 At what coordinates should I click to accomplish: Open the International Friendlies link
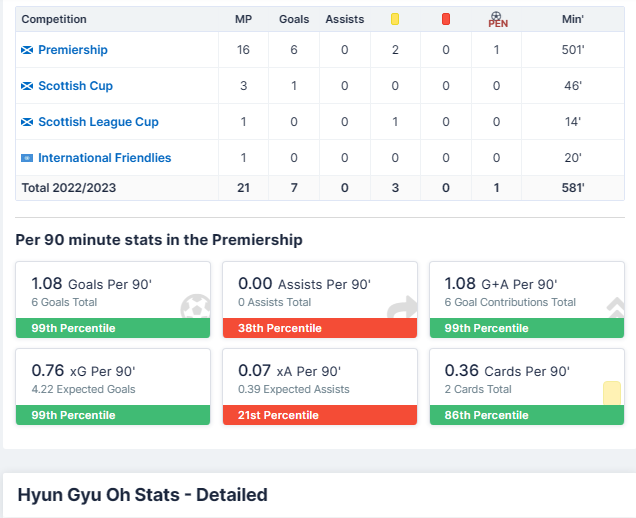104,158
